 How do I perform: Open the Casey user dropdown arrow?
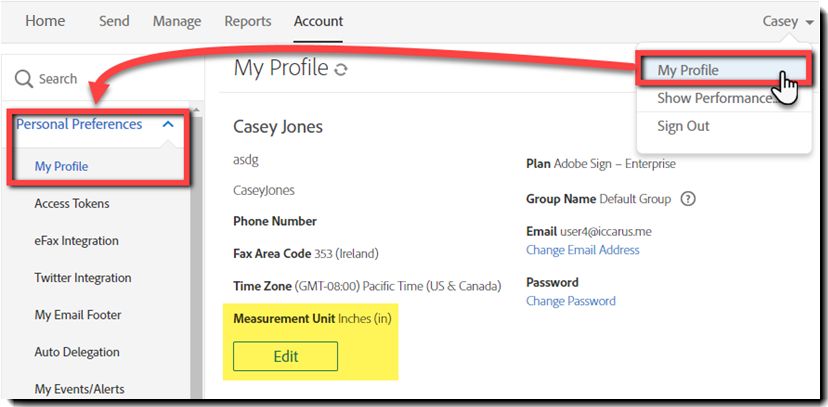pyautogui.click(x=810, y=22)
